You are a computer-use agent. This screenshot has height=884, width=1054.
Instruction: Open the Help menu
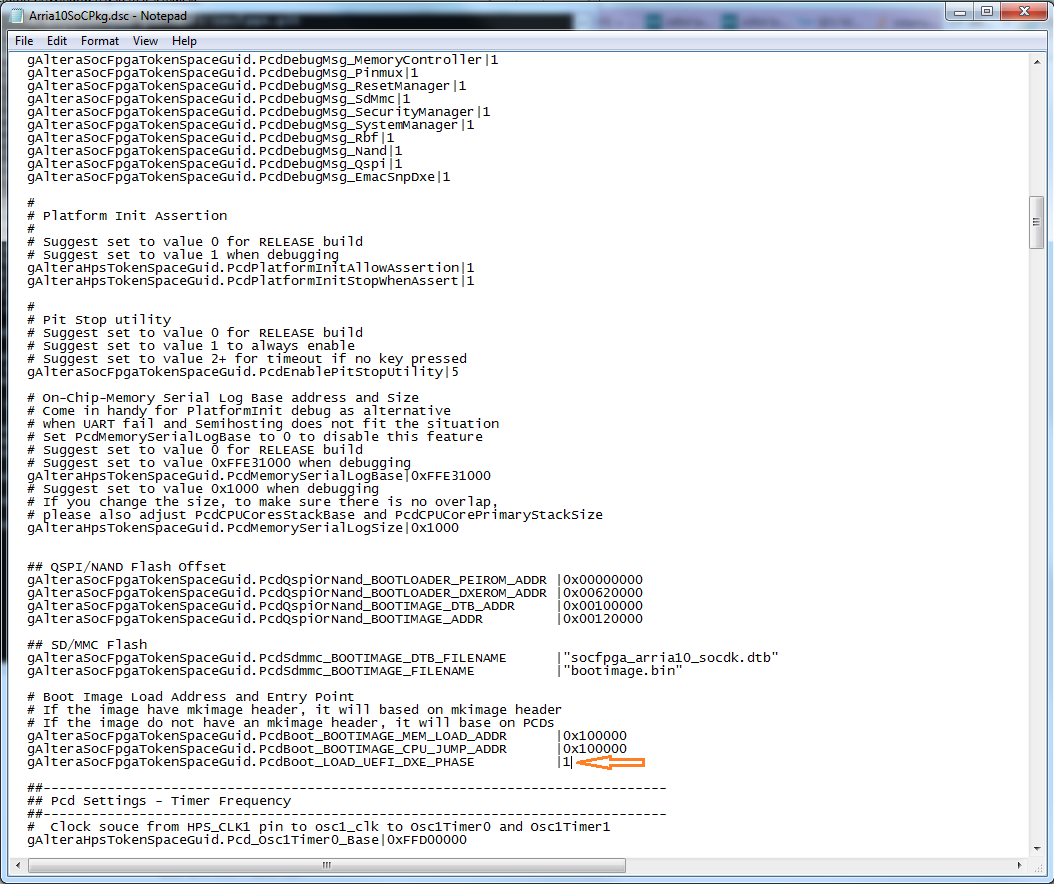click(184, 41)
